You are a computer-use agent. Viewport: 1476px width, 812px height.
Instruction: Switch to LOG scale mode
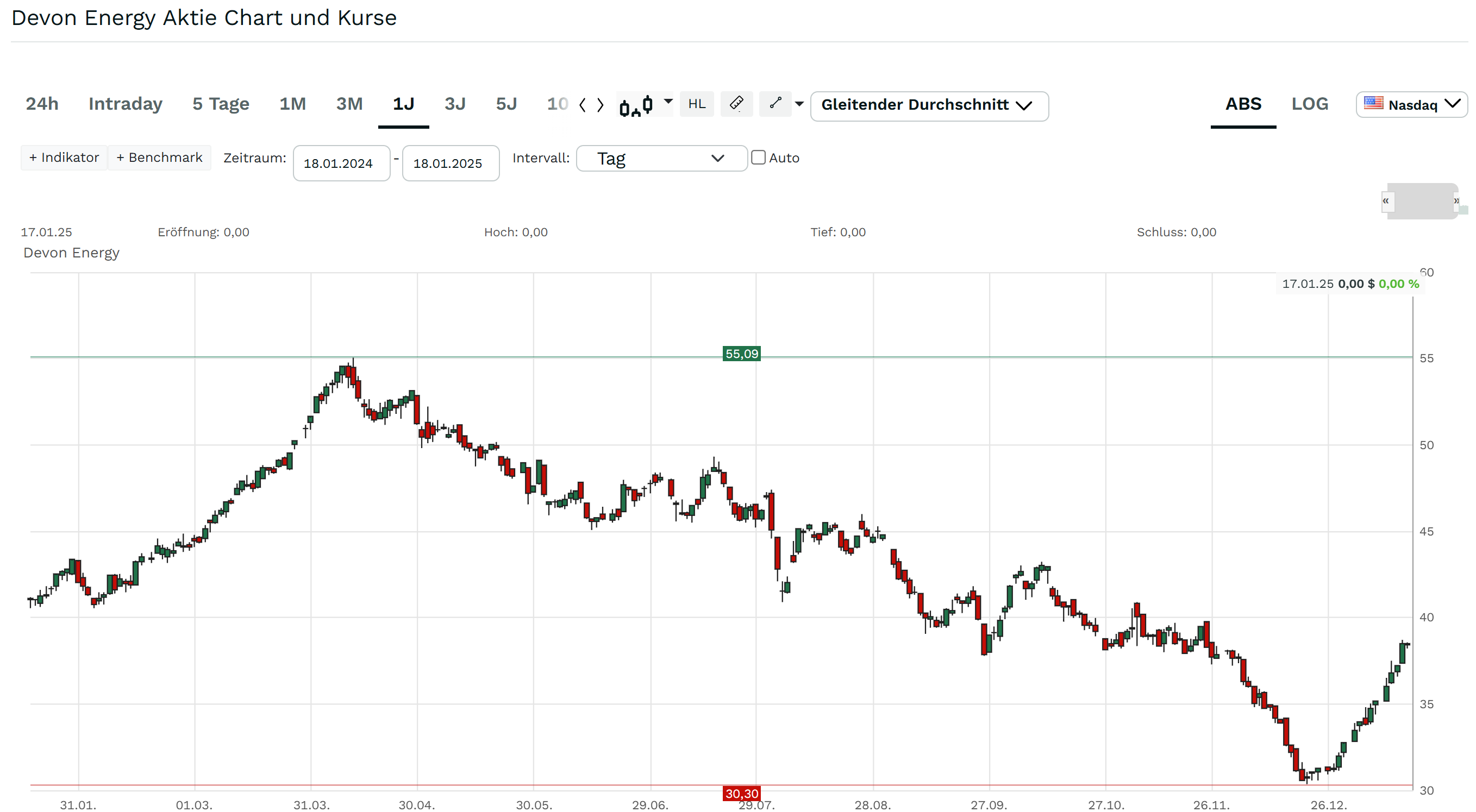pos(1309,104)
